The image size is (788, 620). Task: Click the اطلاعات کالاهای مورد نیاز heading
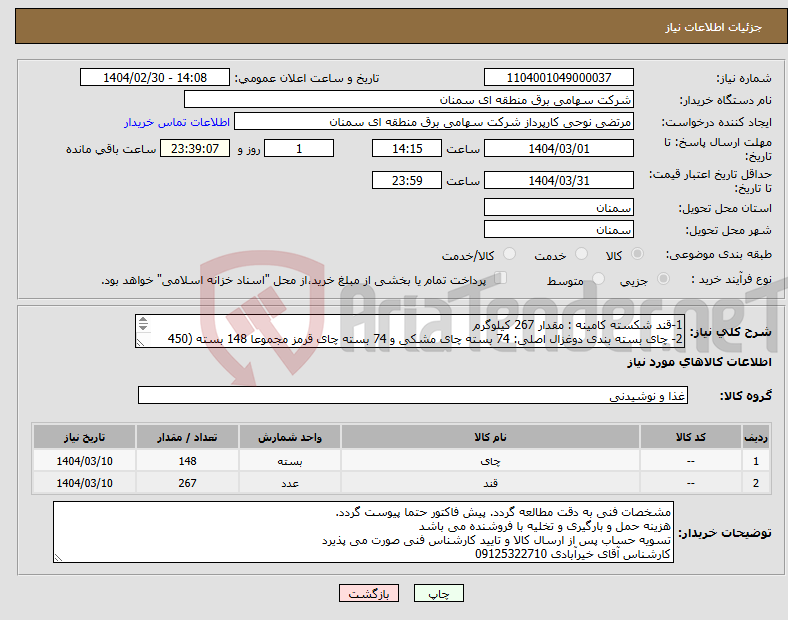[699, 362]
